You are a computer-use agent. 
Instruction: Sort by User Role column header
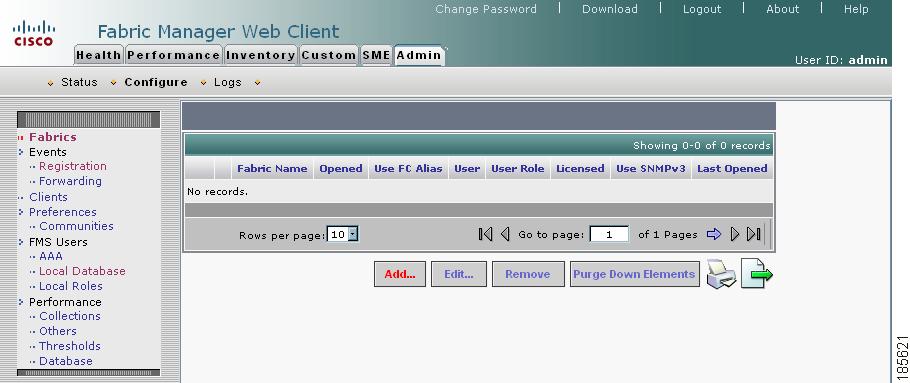pyautogui.click(x=518, y=169)
